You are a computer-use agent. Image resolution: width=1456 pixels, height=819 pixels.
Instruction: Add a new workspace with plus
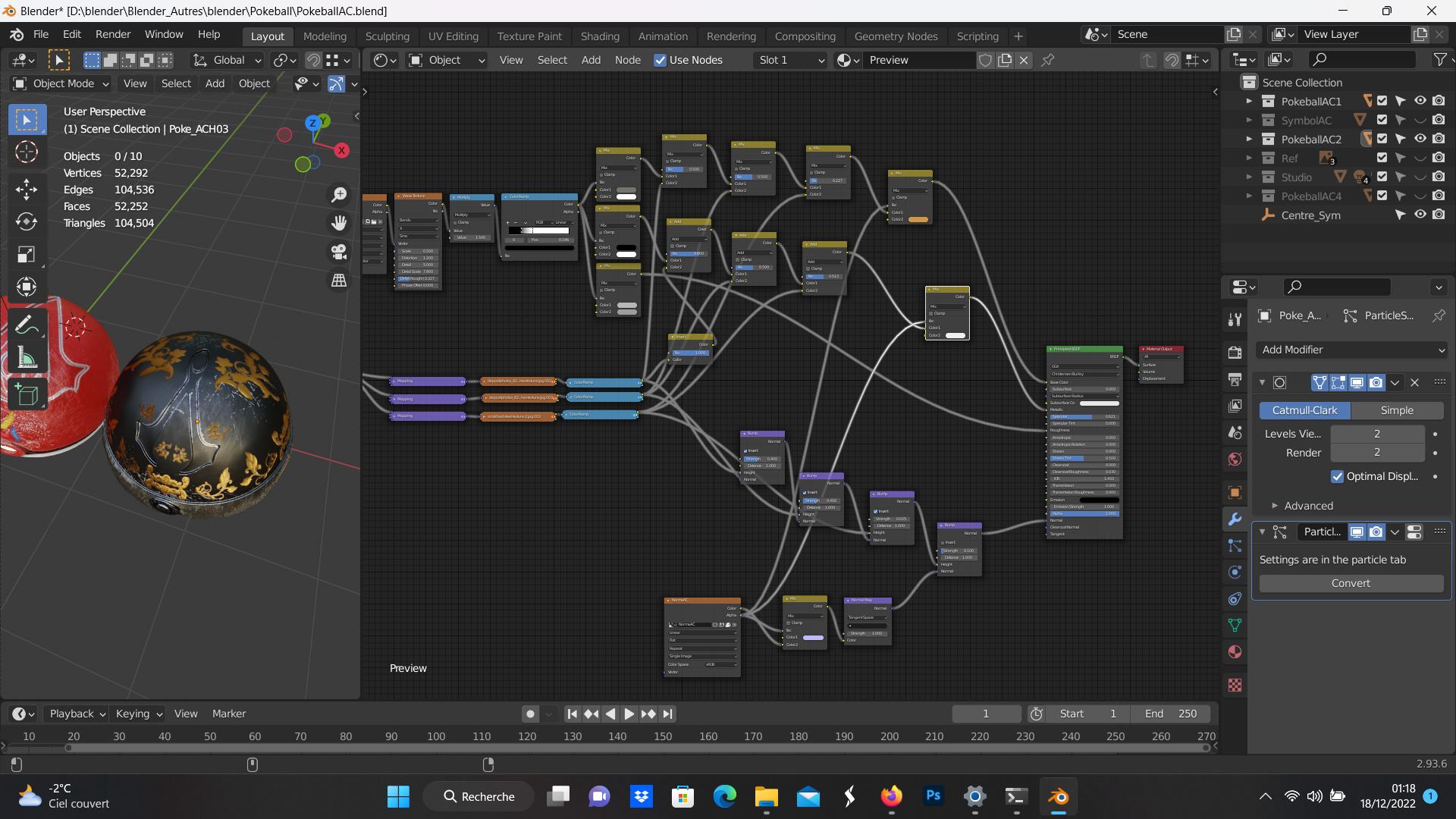1018,36
